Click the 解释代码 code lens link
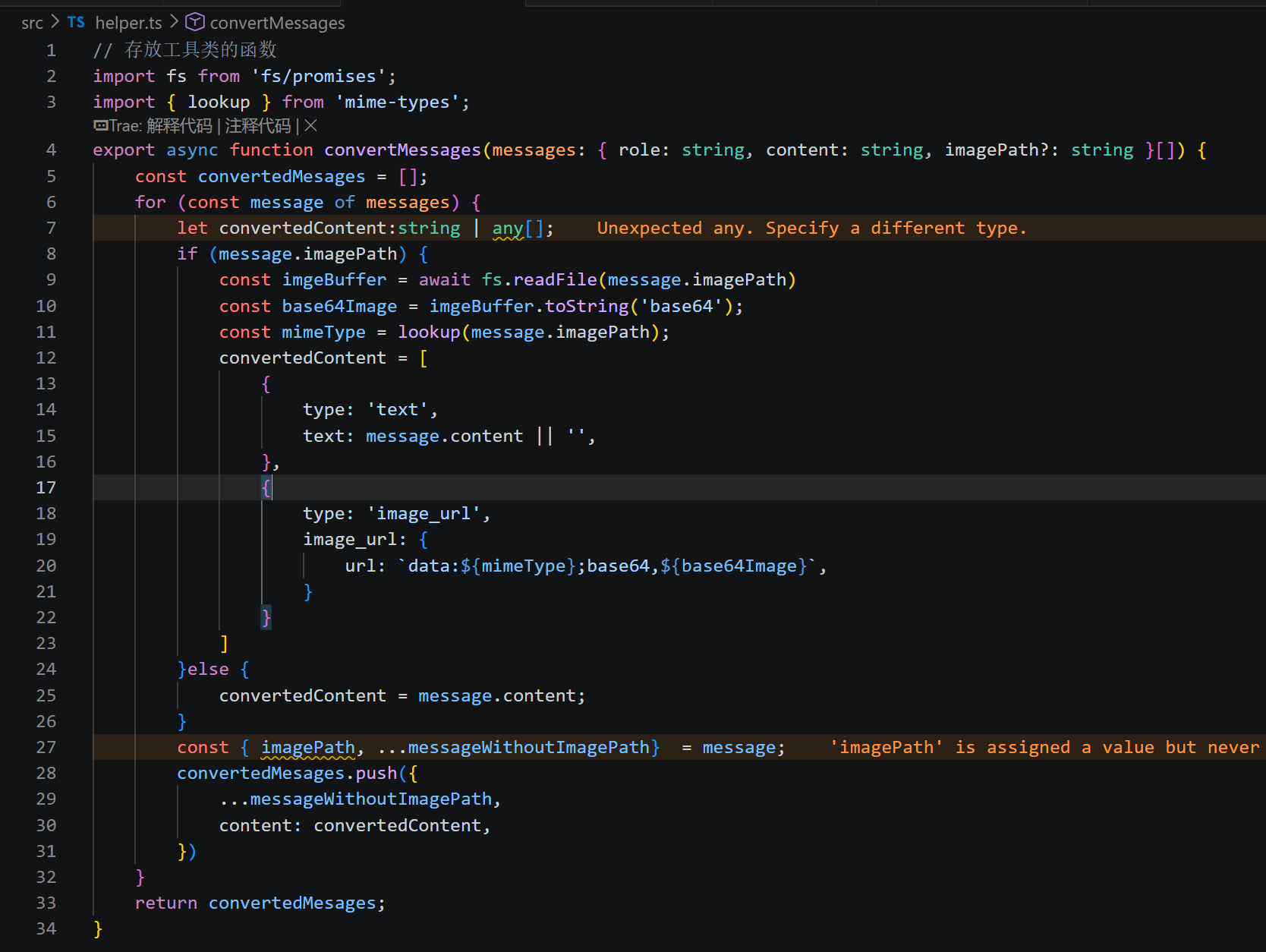This screenshot has height=952, width=1266. (179, 125)
